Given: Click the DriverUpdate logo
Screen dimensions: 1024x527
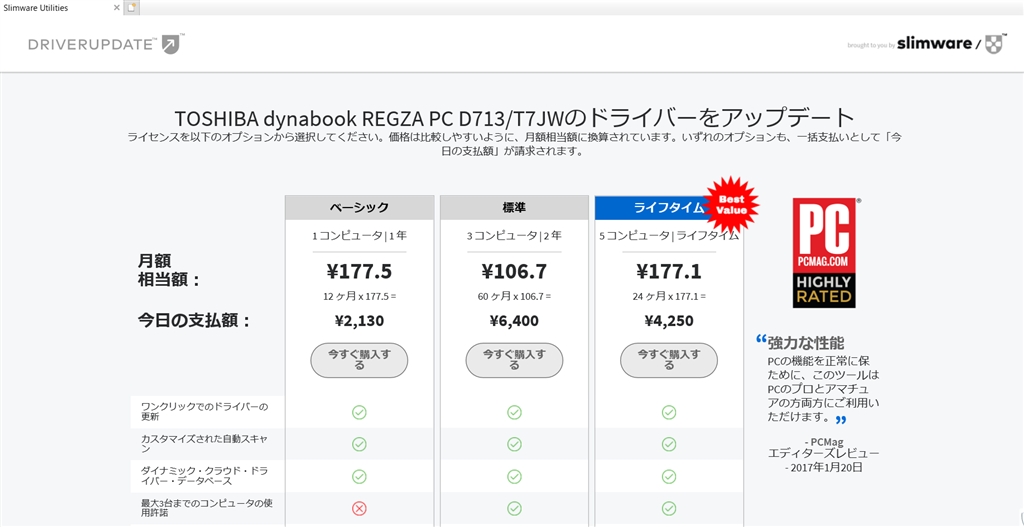Looking at the screenshot, I should (106, 44).
